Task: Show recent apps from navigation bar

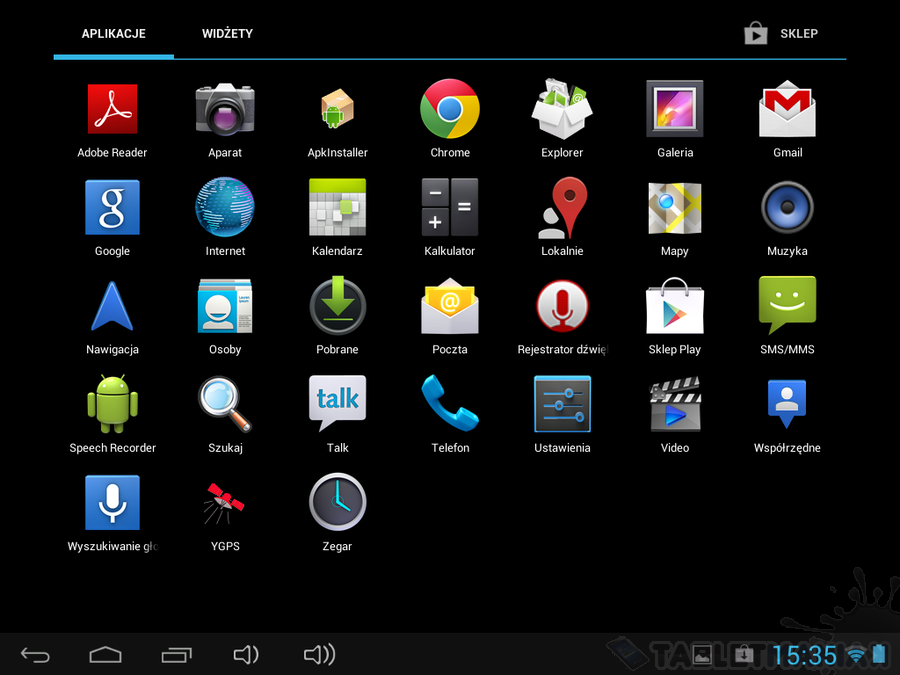Action: pyautogui.click(x=176, y=655)
